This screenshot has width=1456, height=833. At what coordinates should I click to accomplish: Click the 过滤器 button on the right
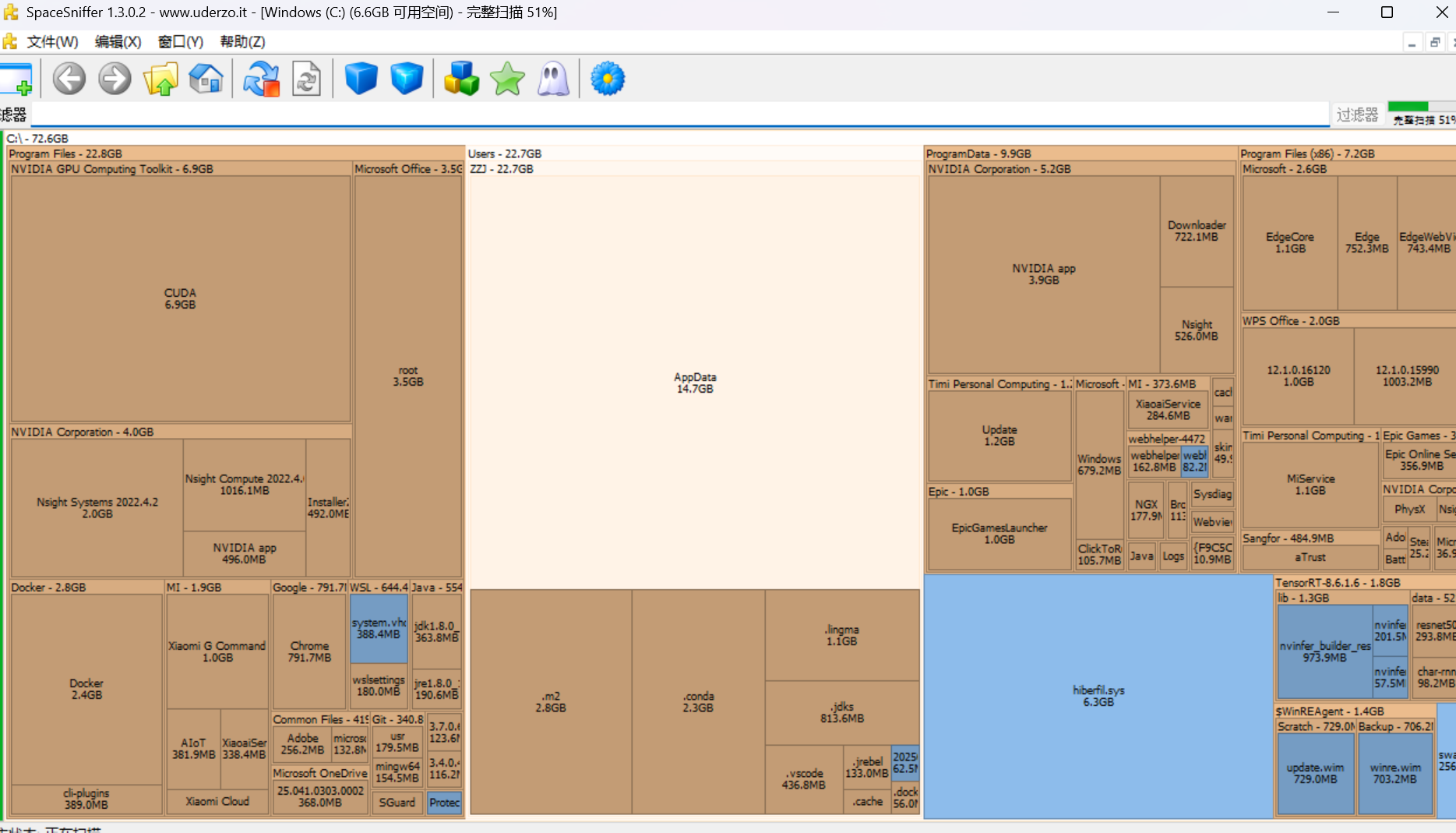tap(1357, 115)
